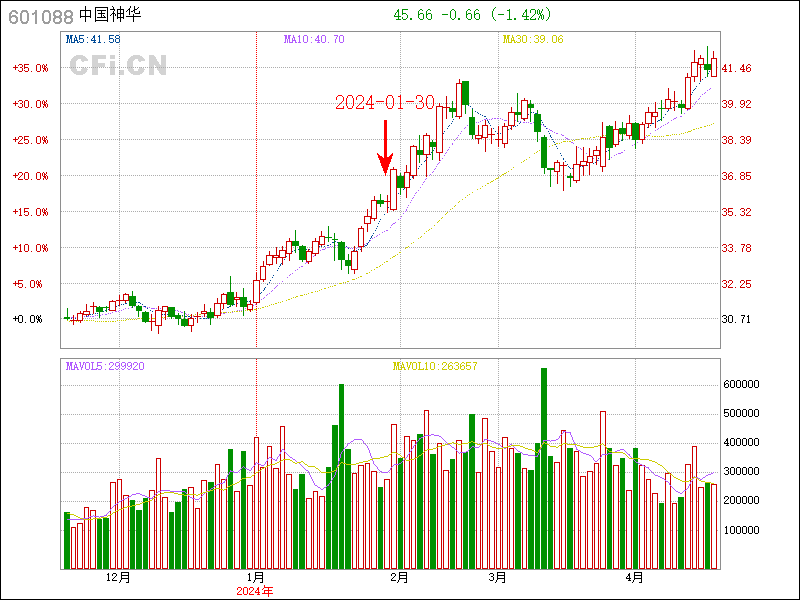Click the MA5:41.58 indicator label
Screen dimensions: 800x600
coord(93,39)
